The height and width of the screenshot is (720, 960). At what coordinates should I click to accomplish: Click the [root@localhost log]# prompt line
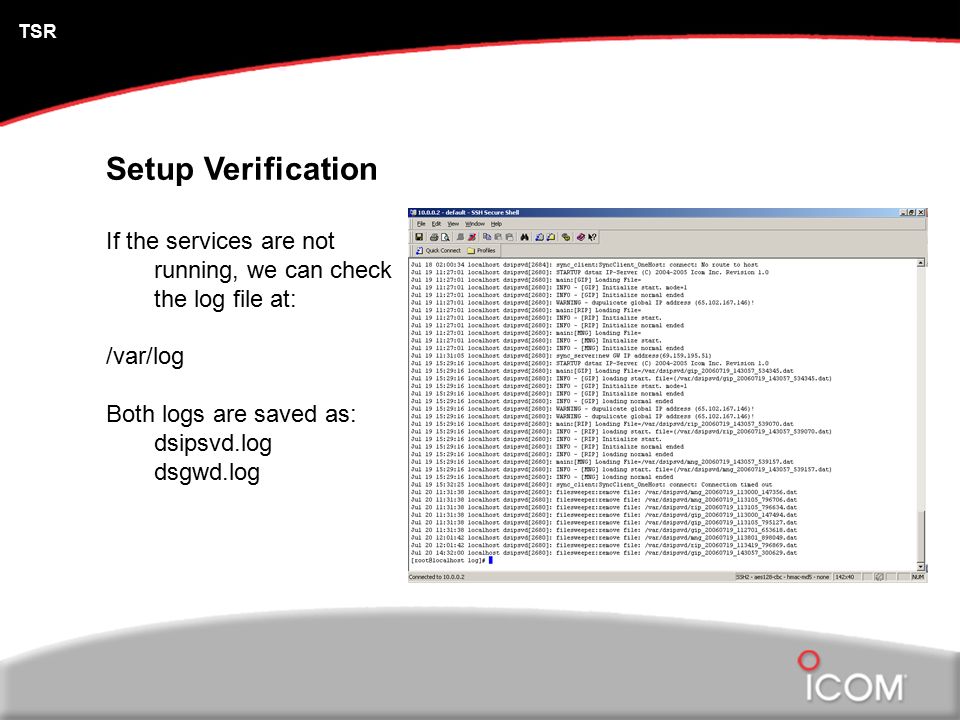451,560
